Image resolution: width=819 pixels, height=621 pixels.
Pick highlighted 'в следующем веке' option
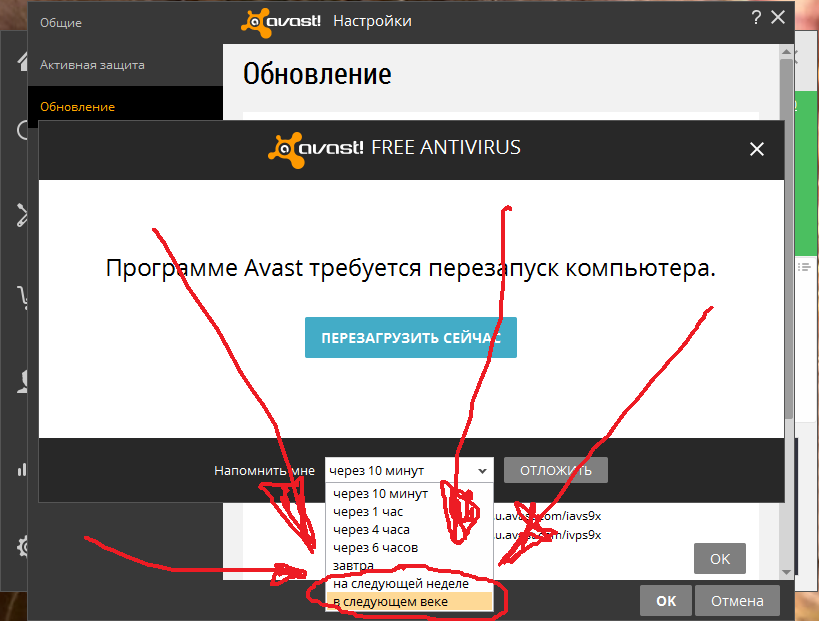click(x=390, y=601)
